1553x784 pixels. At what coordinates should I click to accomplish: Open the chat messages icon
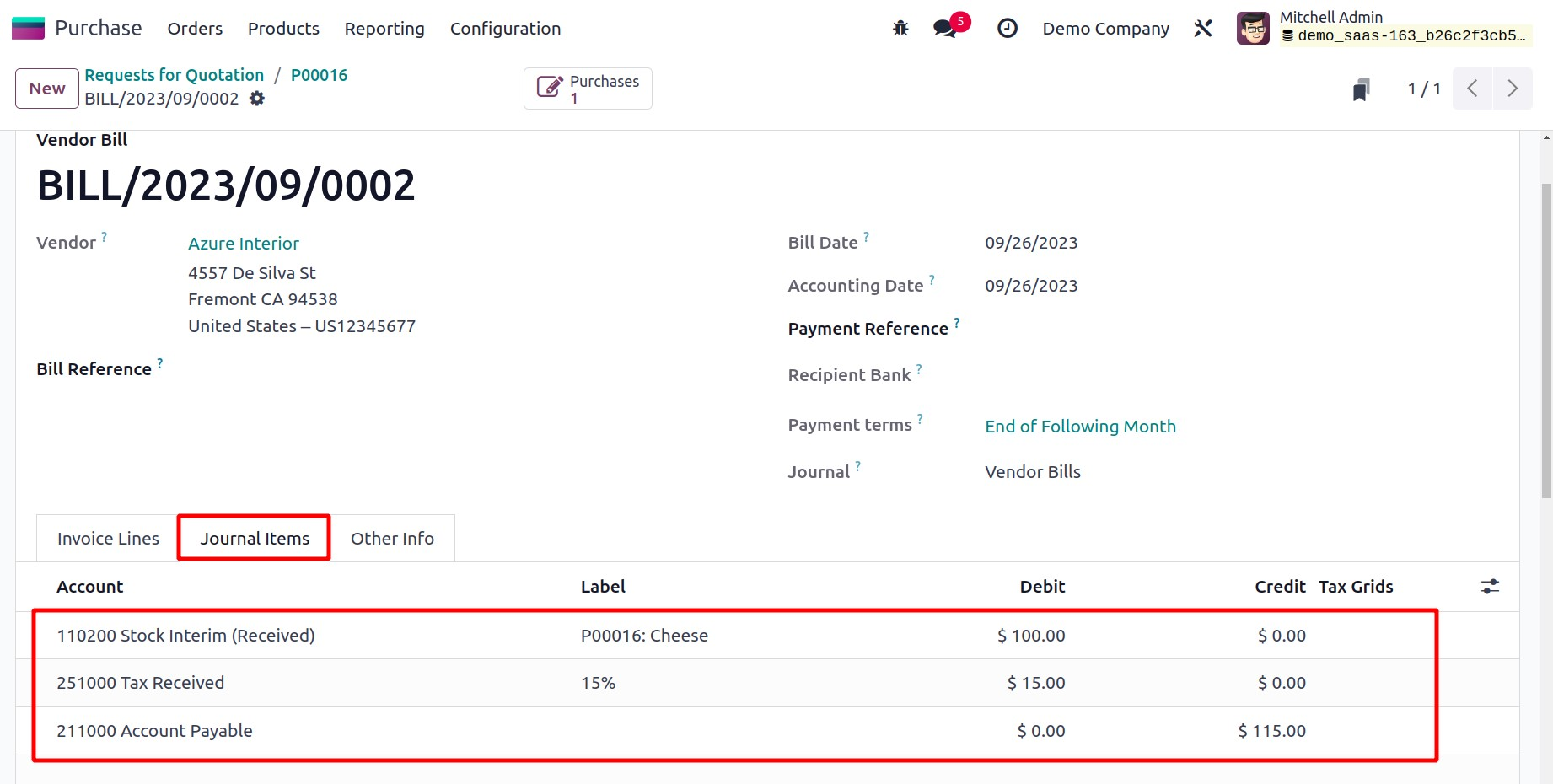pos(945,29)
